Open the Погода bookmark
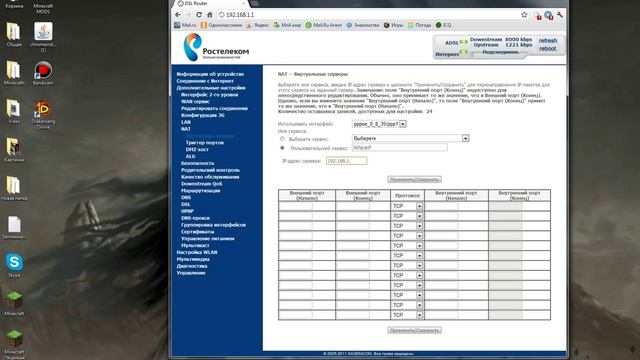640x360 pixels. tap(419, 25)
